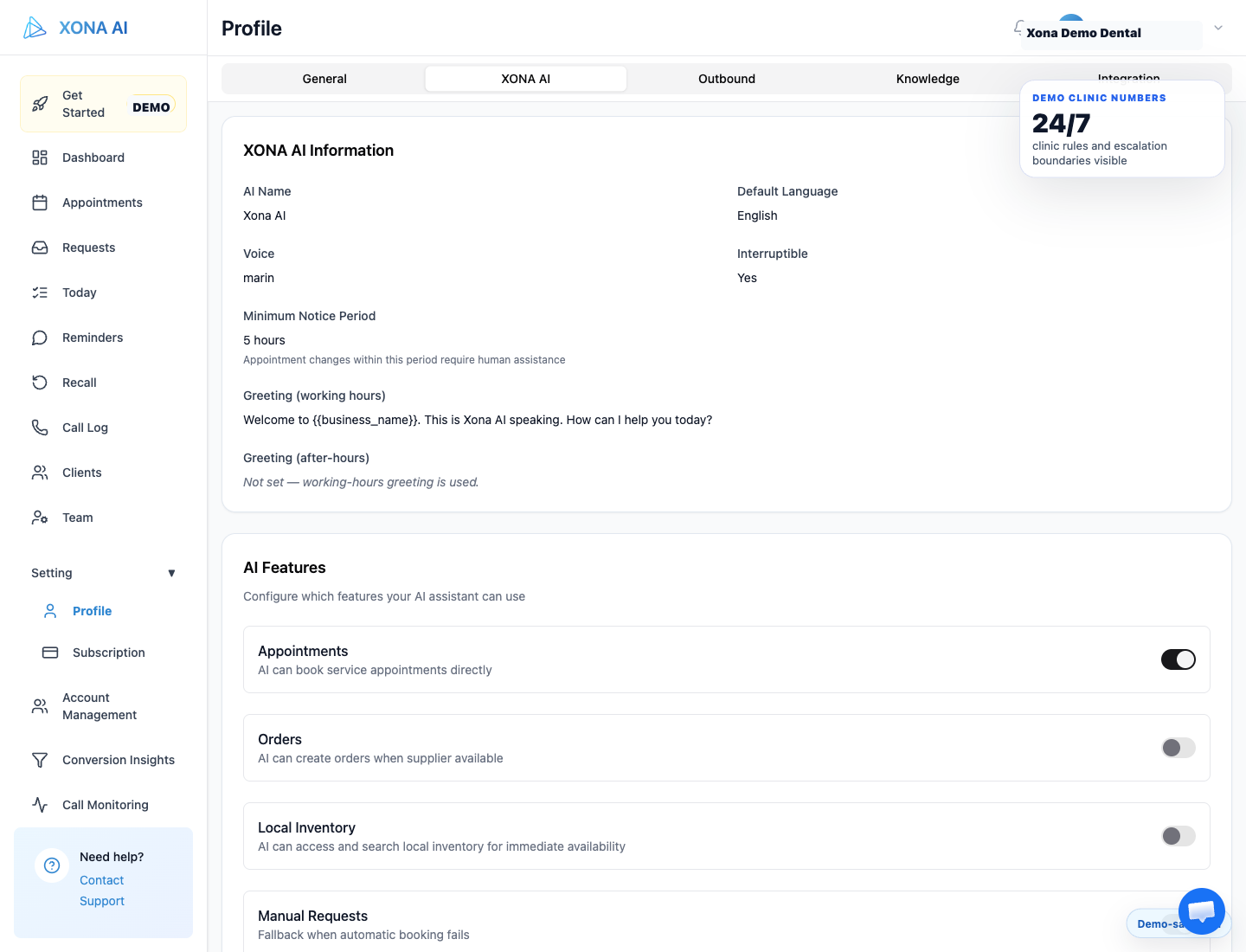
Task: Click the 'Not set' after-hours greeting text
Action: coord(361,482)
